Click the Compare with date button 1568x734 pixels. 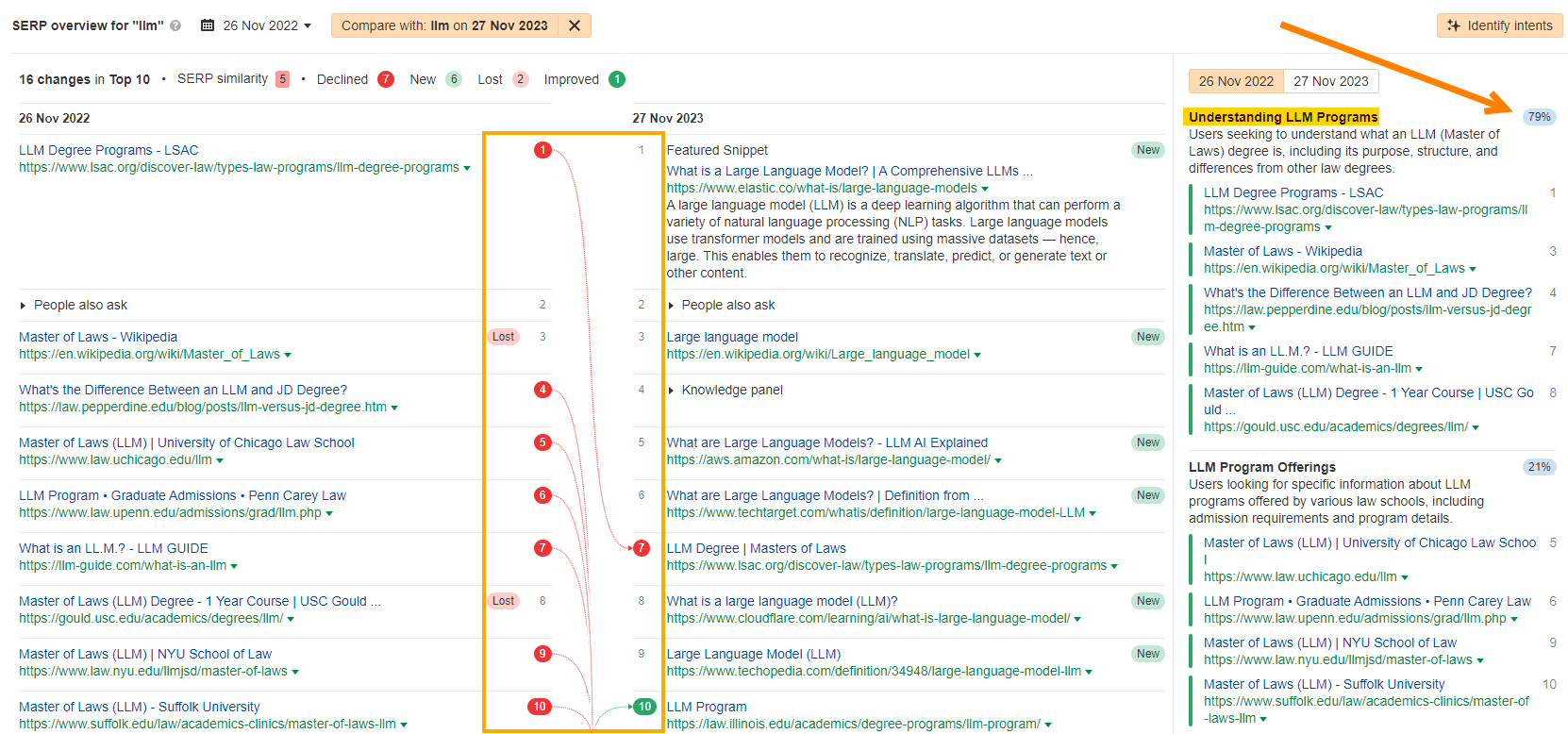point(444,25)
